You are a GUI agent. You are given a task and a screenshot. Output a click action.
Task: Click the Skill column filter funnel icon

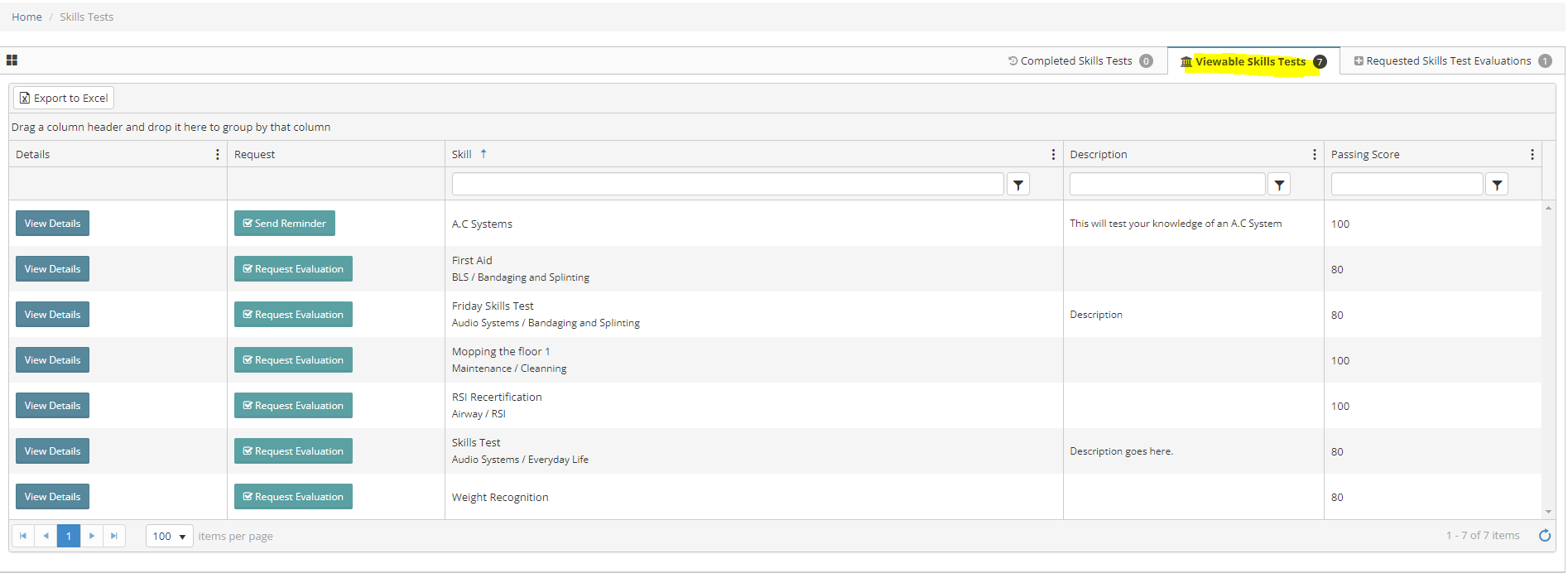[1018, 185]
